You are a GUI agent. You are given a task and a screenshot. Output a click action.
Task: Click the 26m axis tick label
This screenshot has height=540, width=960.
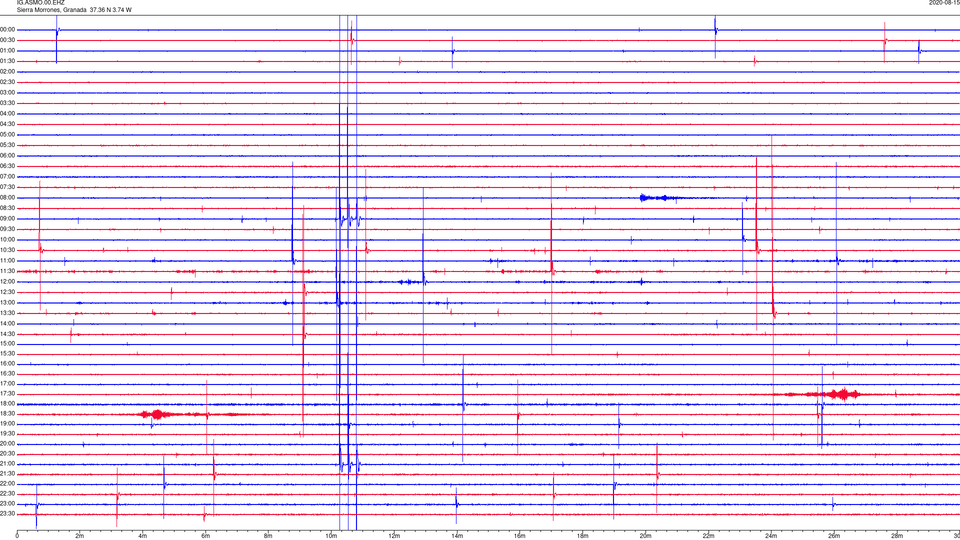click(834, 536)
